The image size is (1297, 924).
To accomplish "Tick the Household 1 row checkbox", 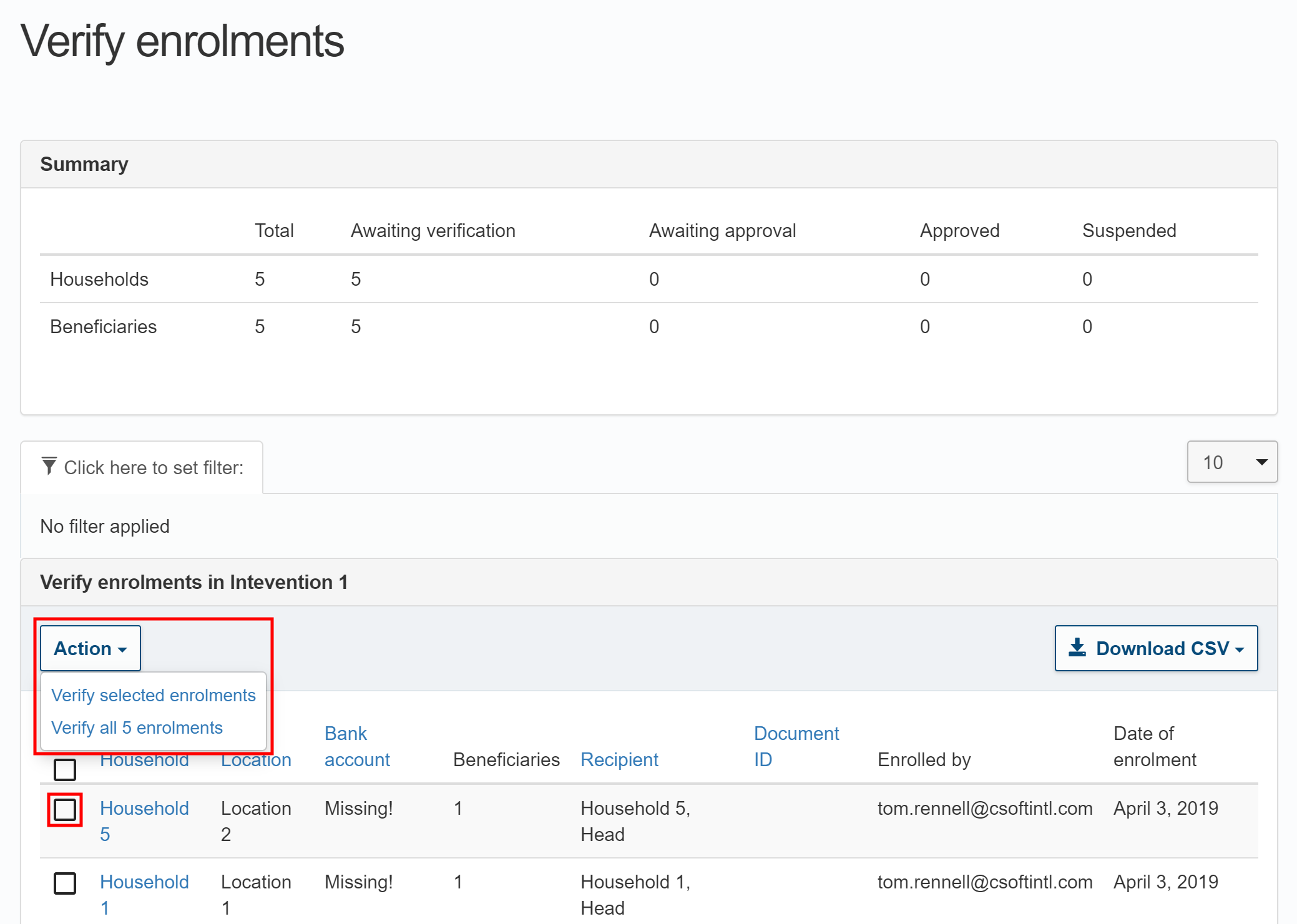I will pyautogui.click(x=65, y=883).
